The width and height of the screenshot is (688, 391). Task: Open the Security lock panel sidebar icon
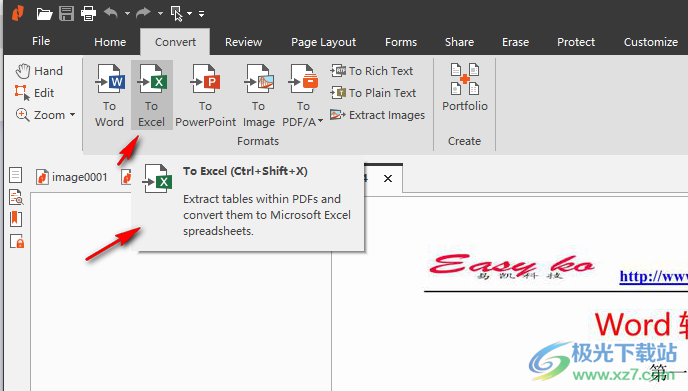click(17, 241)
